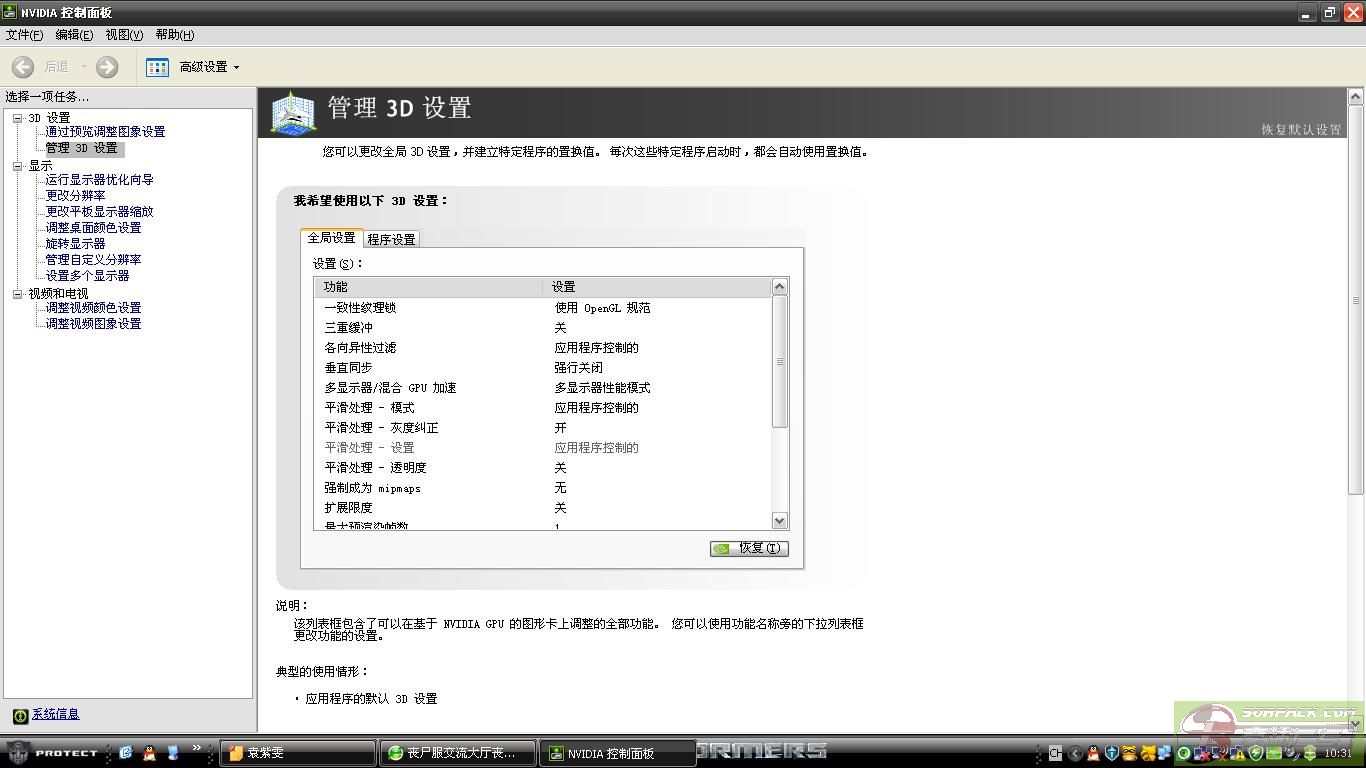Click the 恢复(T) restore button

click(749, 548)
